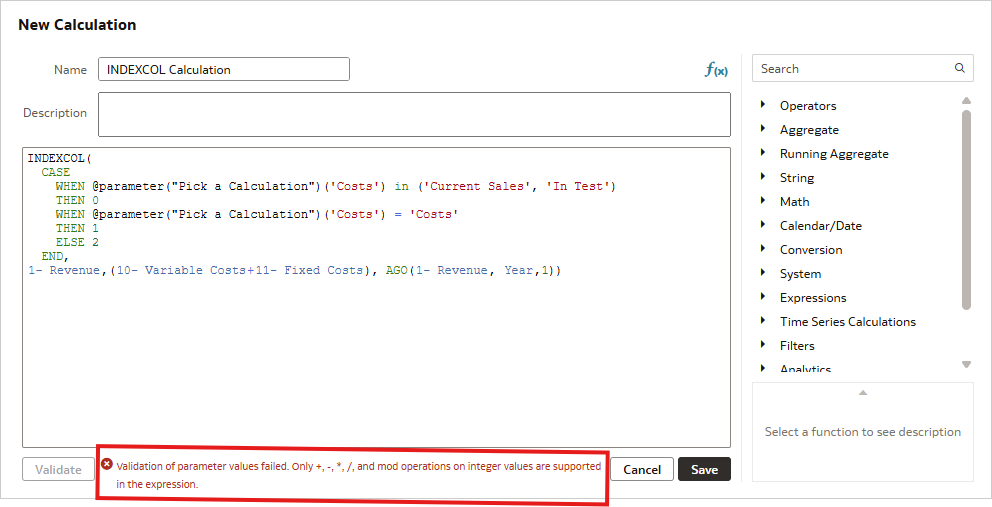This screenshot has width=992, height=507.
Task: Expand the Time Series Calculations arrow
Action: 763,321
